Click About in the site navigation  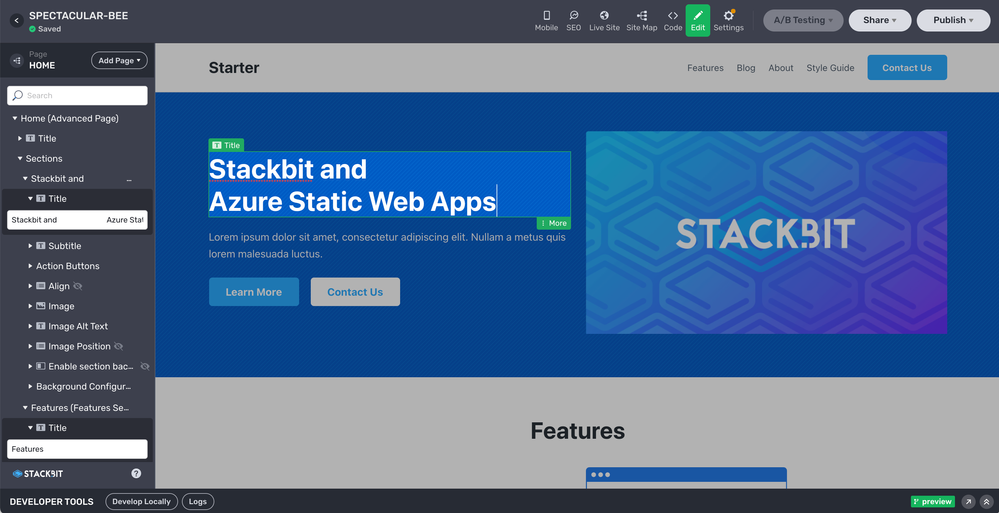[x=780, y=68]
